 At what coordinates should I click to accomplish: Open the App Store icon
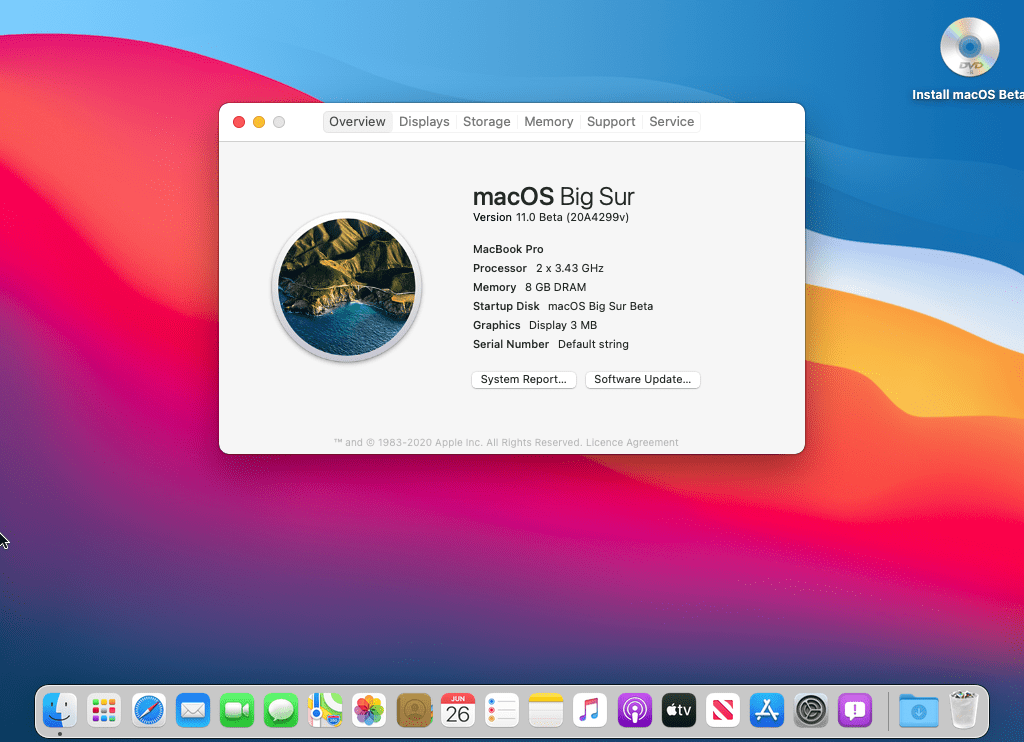(767, 710)
